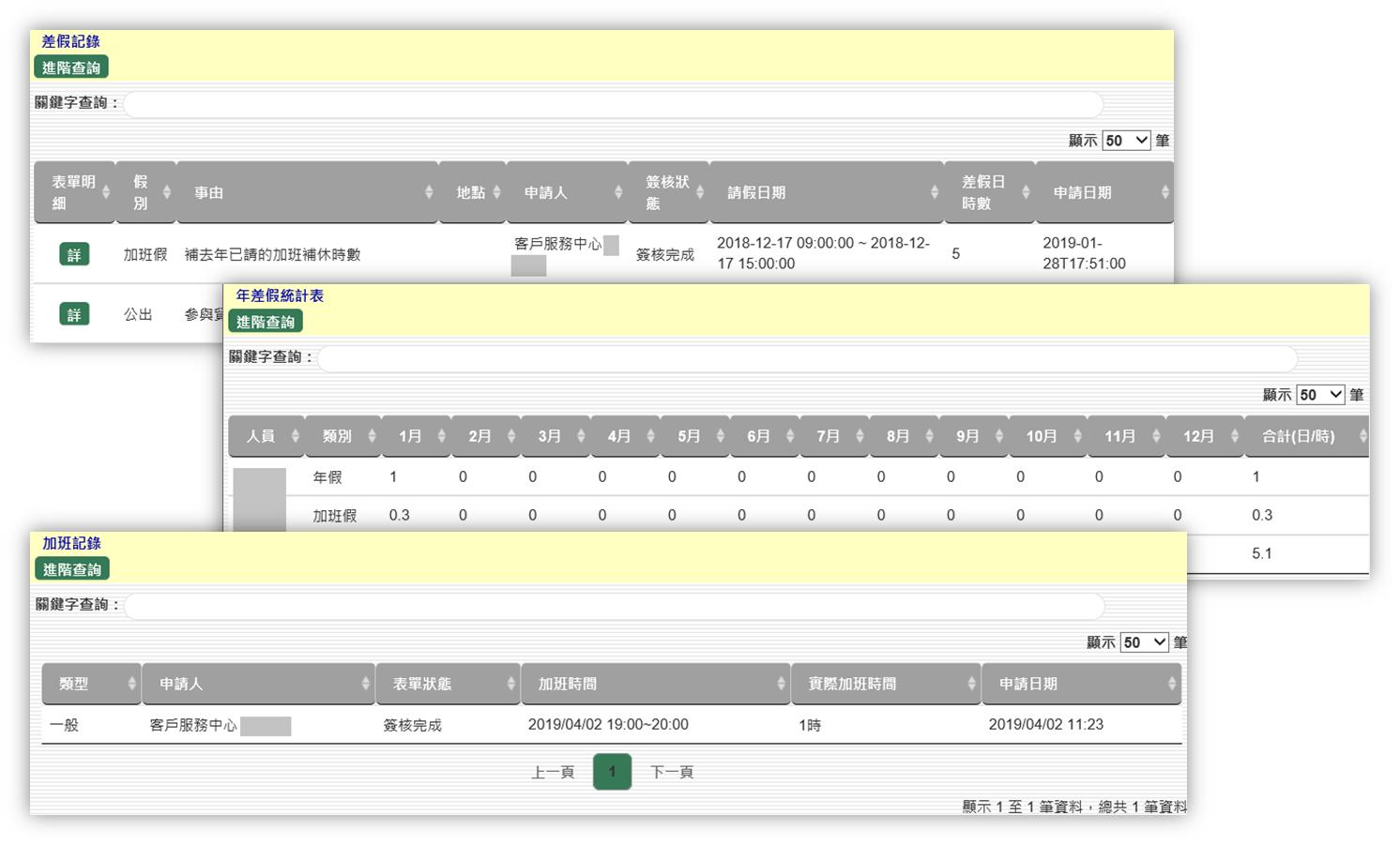Sort leave records by 申請人 column
Image resolution: width=1400 pixels, height=845 pixels.
pos(567,192)
